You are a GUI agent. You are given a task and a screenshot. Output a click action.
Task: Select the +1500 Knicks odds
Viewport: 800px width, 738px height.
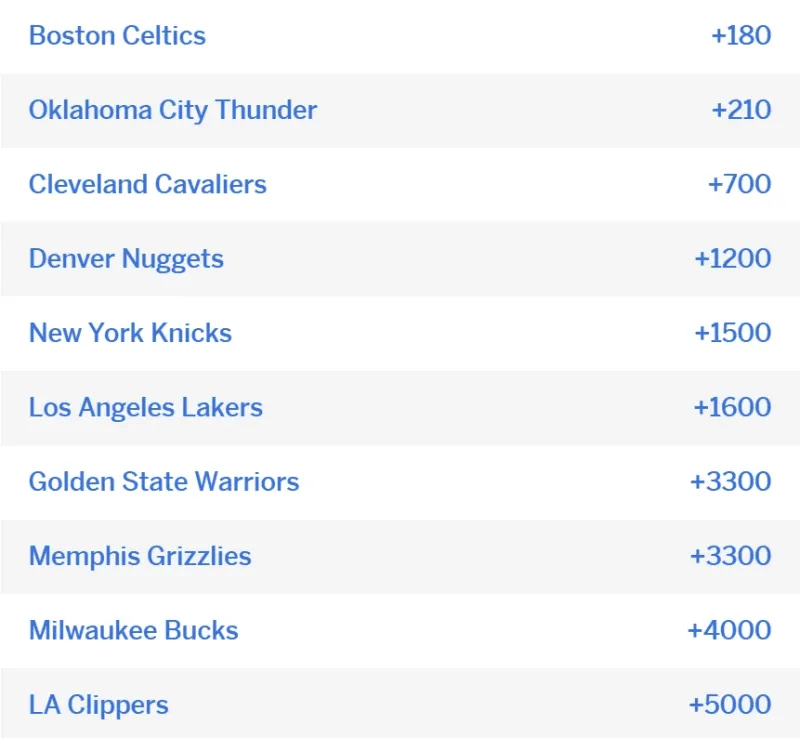[x=733, y=333]
